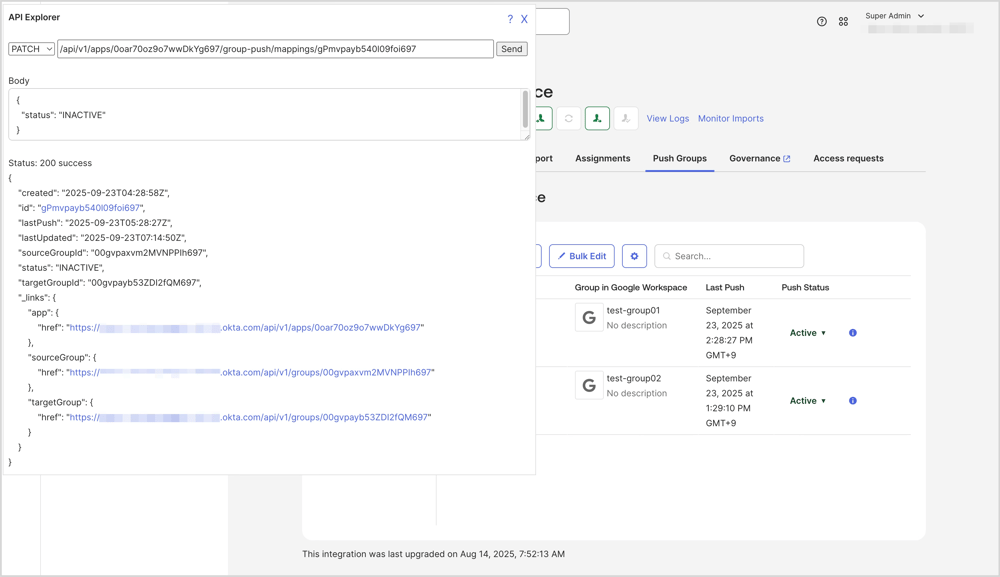This screenshot has height=577, width=1000.
Task: Expand the Super Admin account menu
Action: tap(895, 16)
